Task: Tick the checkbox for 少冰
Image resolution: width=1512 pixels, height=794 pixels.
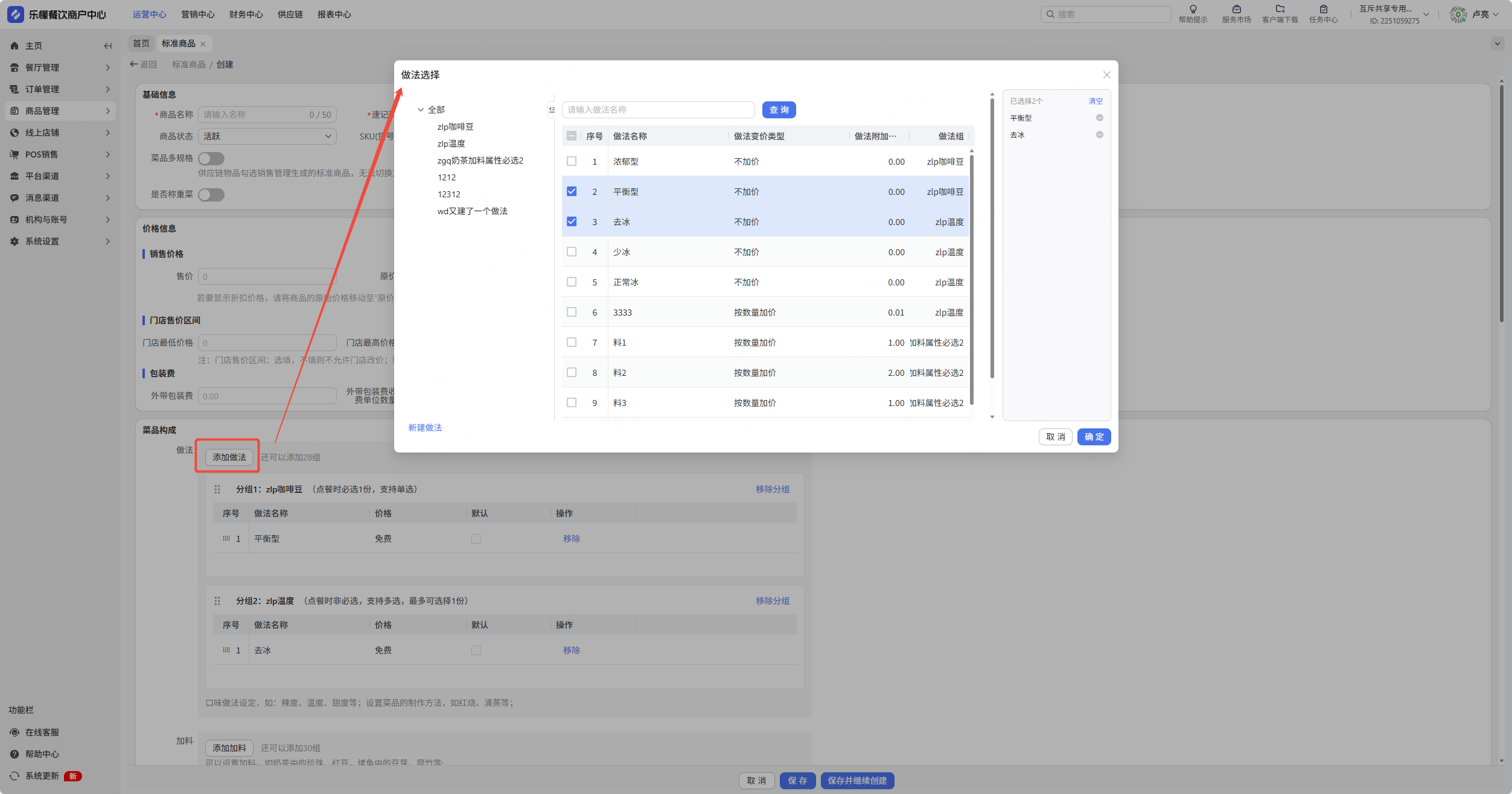Action: click(572, 252)
